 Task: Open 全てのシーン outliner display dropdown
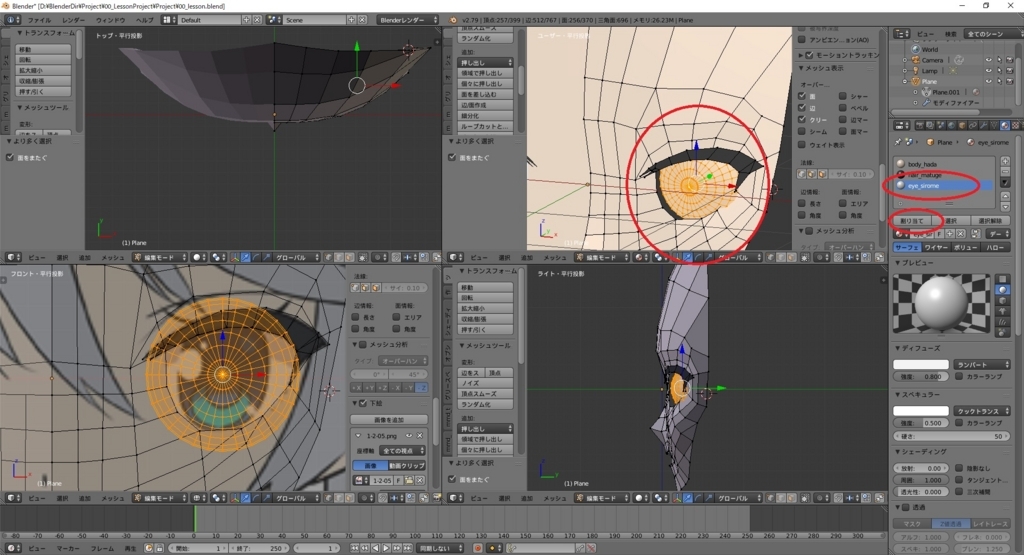click(994, 34)
